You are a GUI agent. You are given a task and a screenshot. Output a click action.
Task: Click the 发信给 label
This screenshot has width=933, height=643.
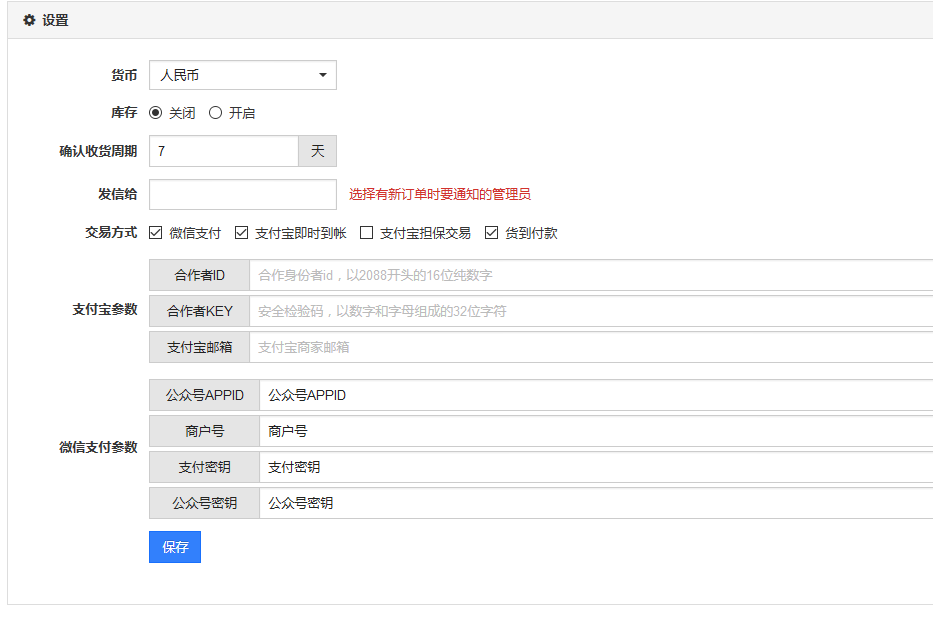(x=118, y=195)
